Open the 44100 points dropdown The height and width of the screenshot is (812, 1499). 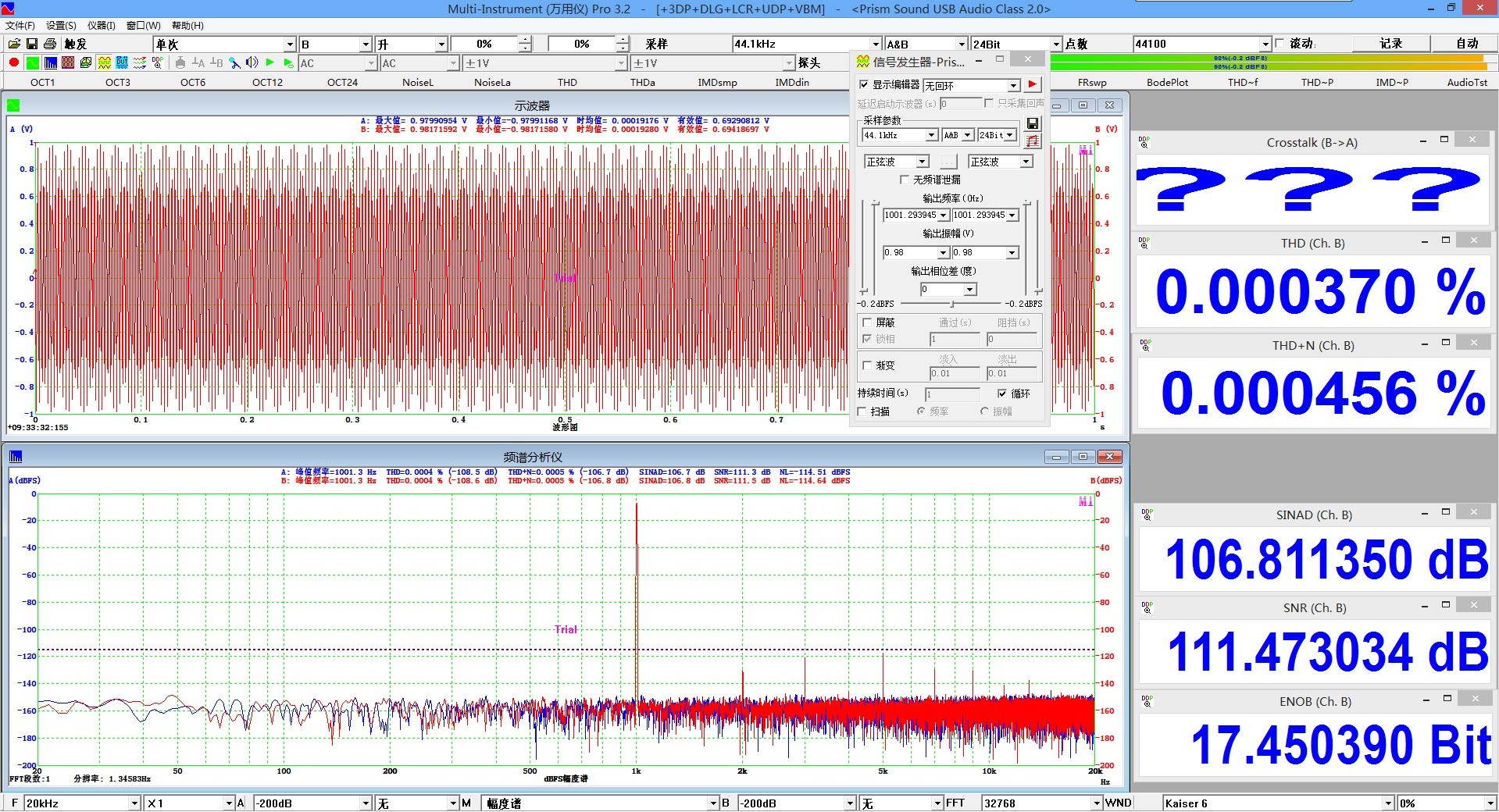click(1265, 45)
